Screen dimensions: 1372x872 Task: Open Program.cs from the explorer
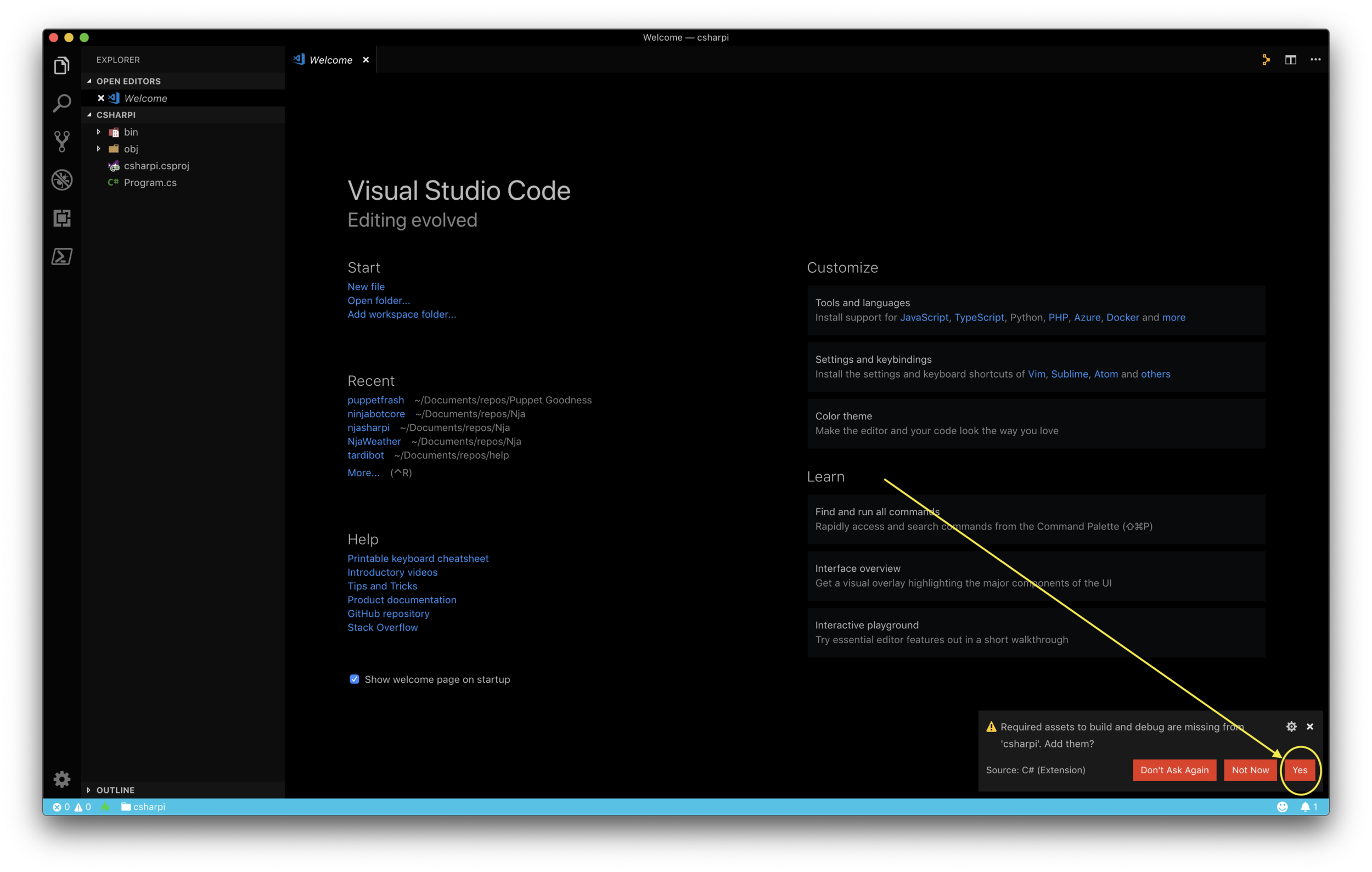coord(150,182)
